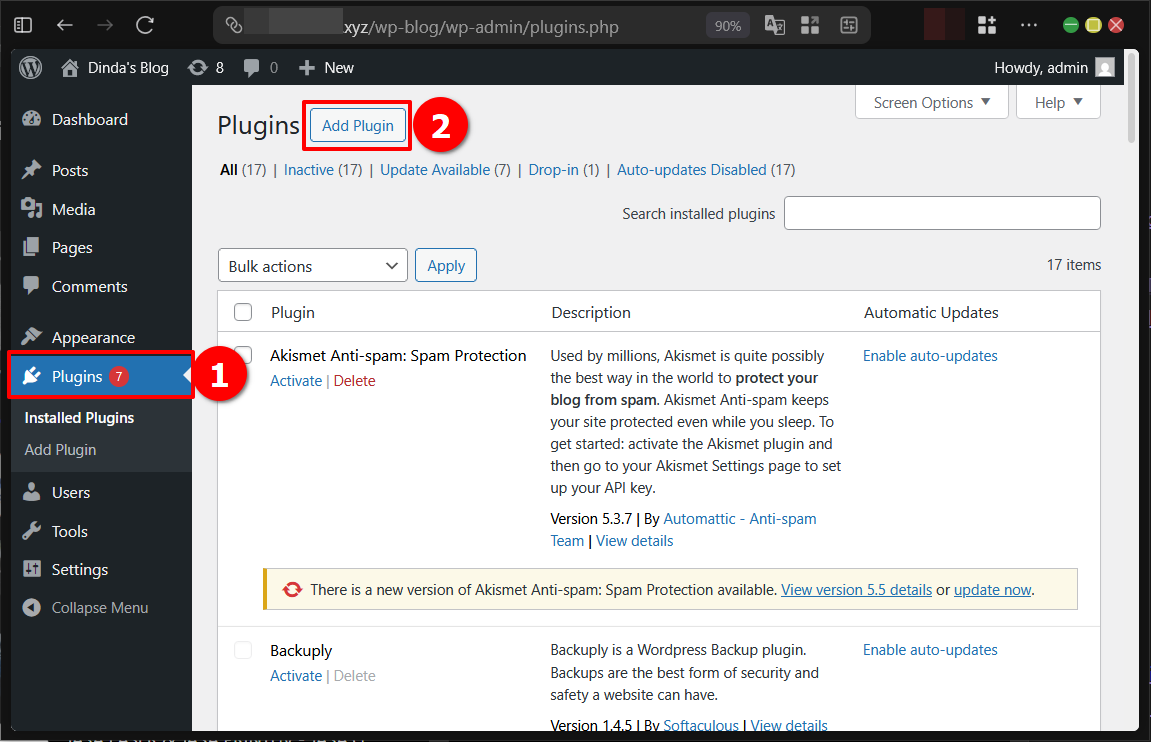Click update now for Akismet Anti-spam
Image resolution: width=1151 pixels, height=742 pixels.
click(992, 589)
